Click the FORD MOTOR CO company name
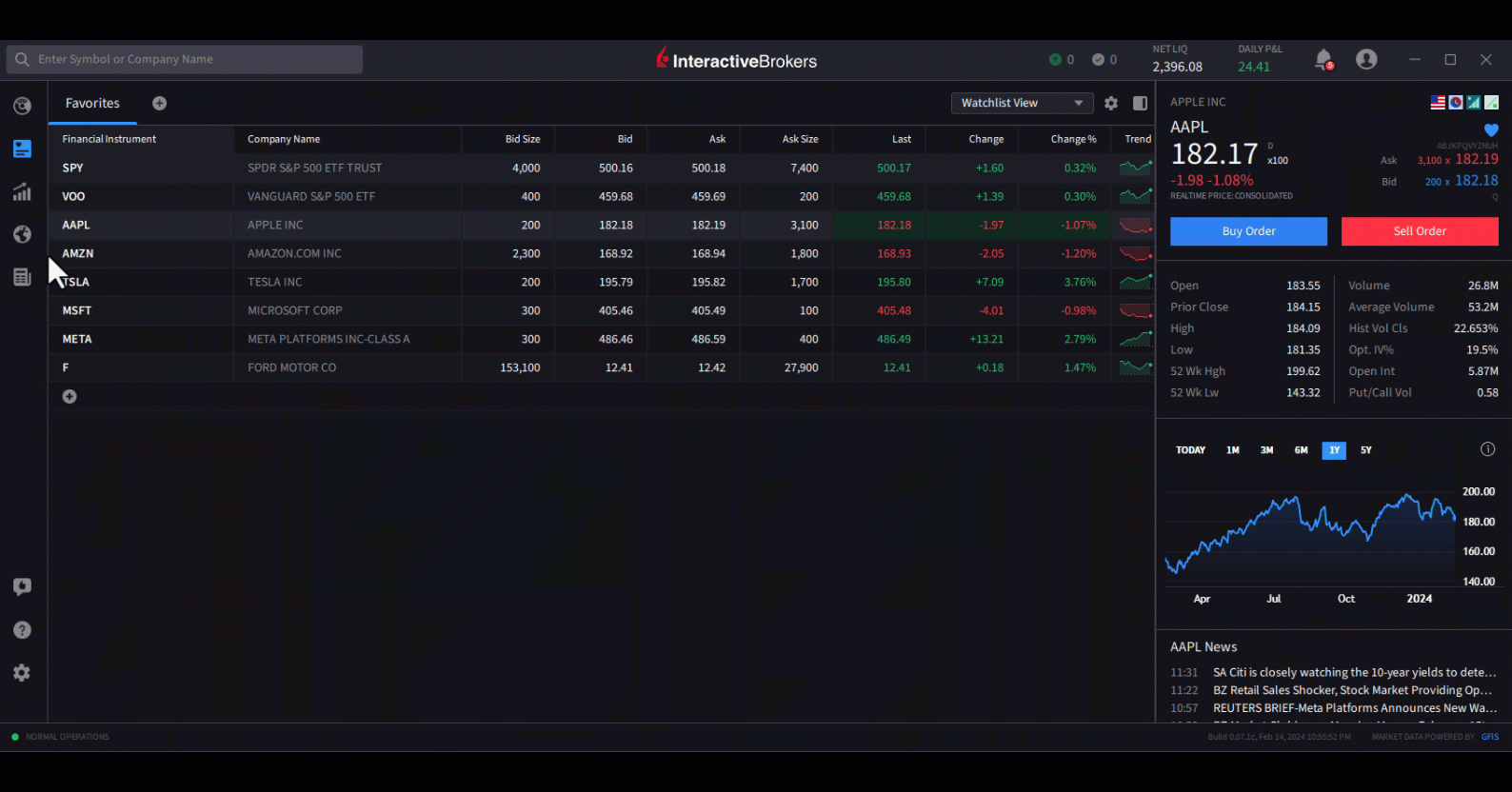The width and height of the screenshot is (1512, 792). tap(291, 367)
